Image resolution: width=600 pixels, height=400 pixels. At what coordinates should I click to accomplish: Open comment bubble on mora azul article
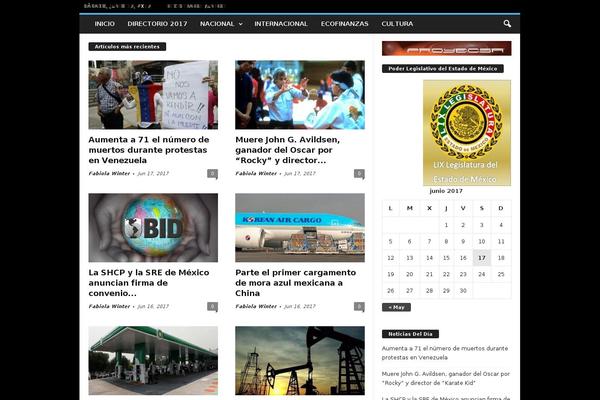point(359,307)
